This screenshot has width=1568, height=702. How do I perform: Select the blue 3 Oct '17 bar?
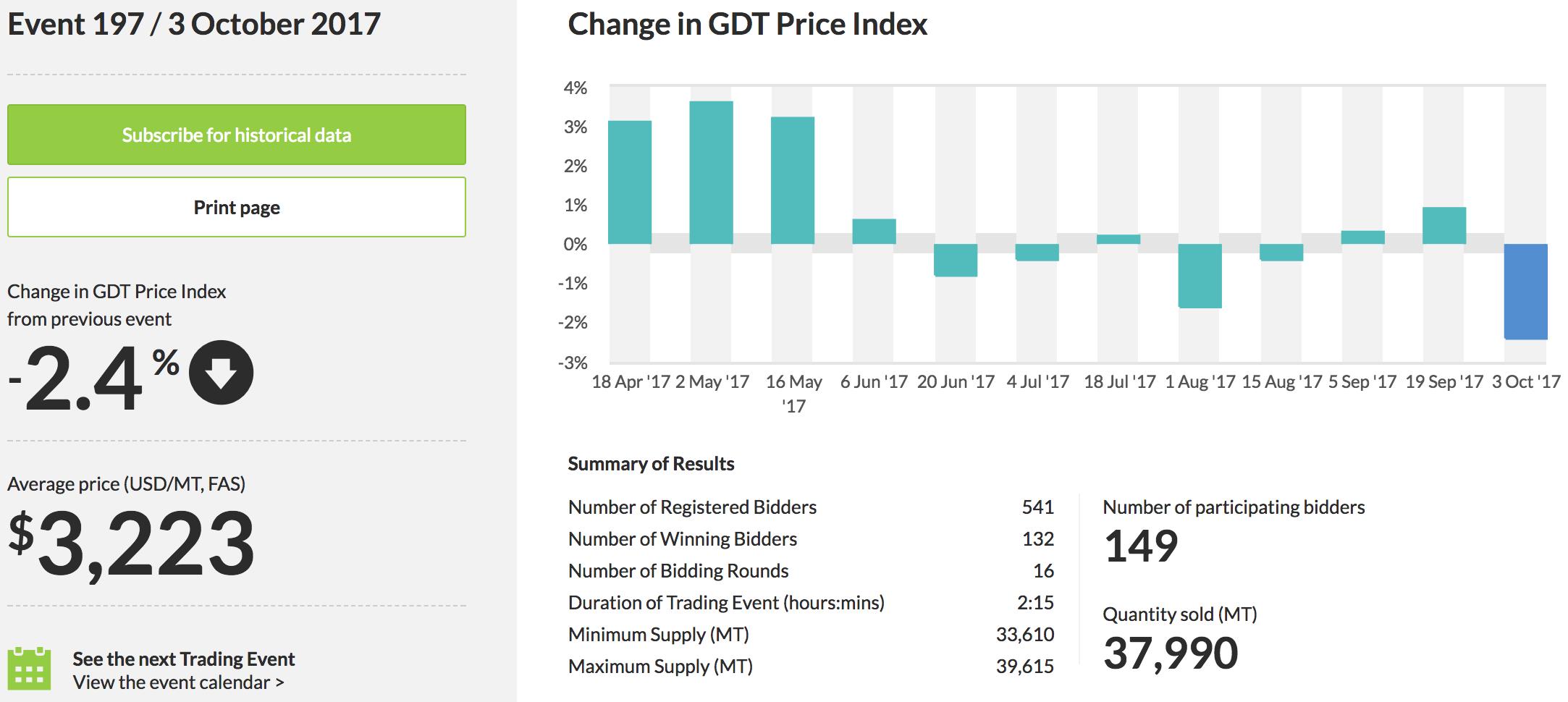1525,292
